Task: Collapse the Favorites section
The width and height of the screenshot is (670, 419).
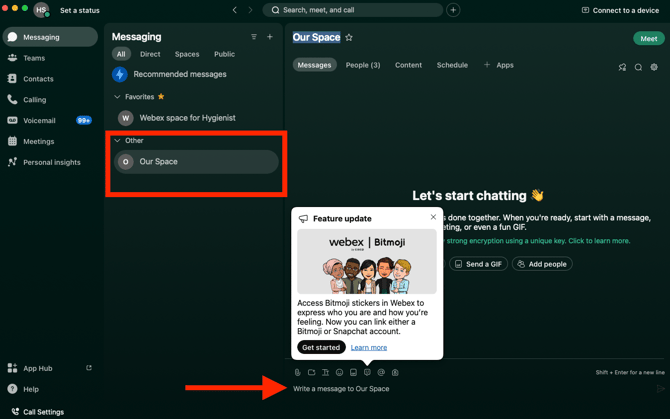Action: coord(117,97)
